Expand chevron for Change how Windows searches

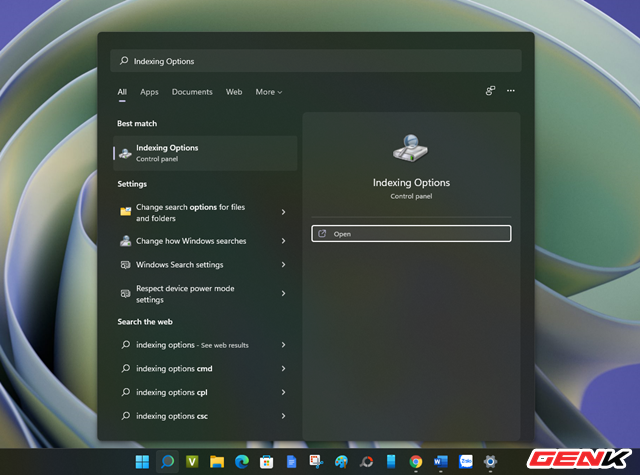[283, 241]
